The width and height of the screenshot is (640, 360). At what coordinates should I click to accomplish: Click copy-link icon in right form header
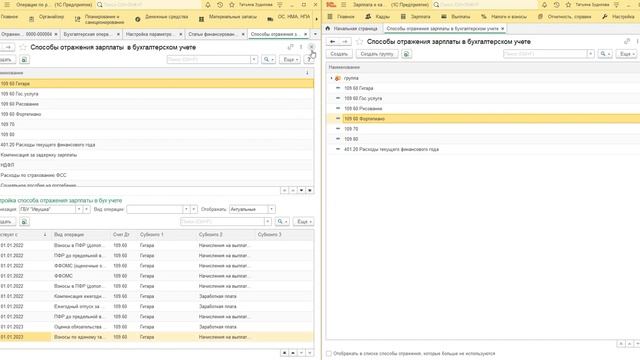[627, 42]
